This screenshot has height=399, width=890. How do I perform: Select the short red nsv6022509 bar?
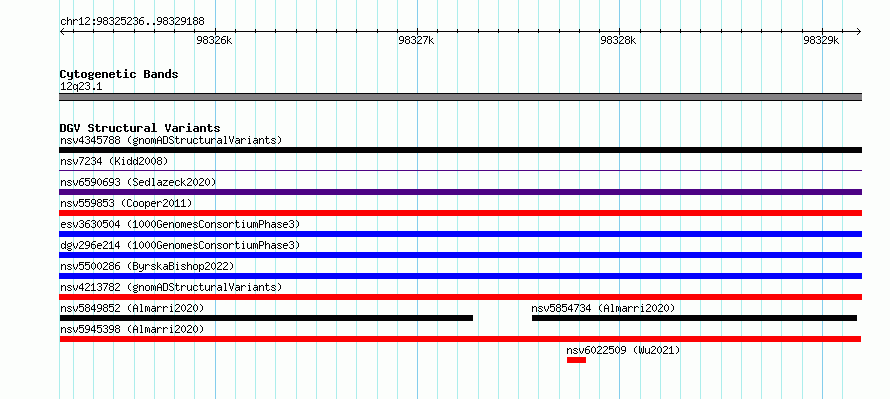tap(576, 360)
